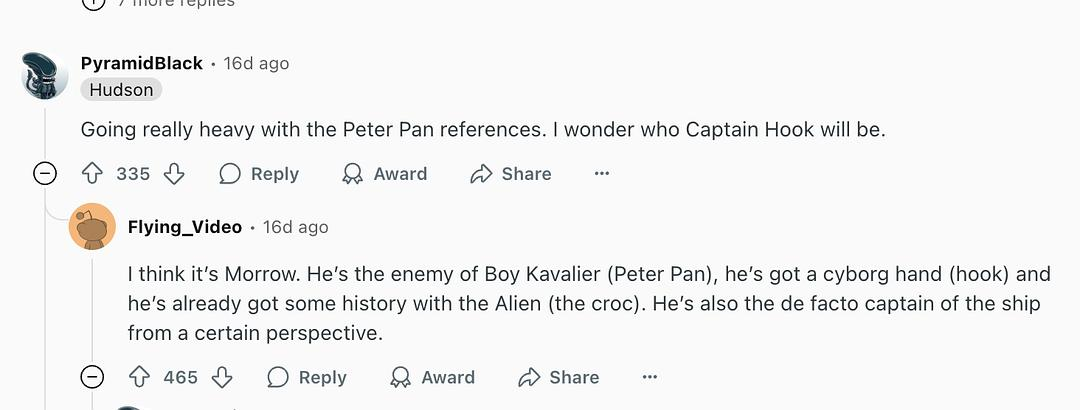This screenshot has height=410, width=1080.
Task: Click Flying_Video's orange avatar
Action: click(92, 227)
